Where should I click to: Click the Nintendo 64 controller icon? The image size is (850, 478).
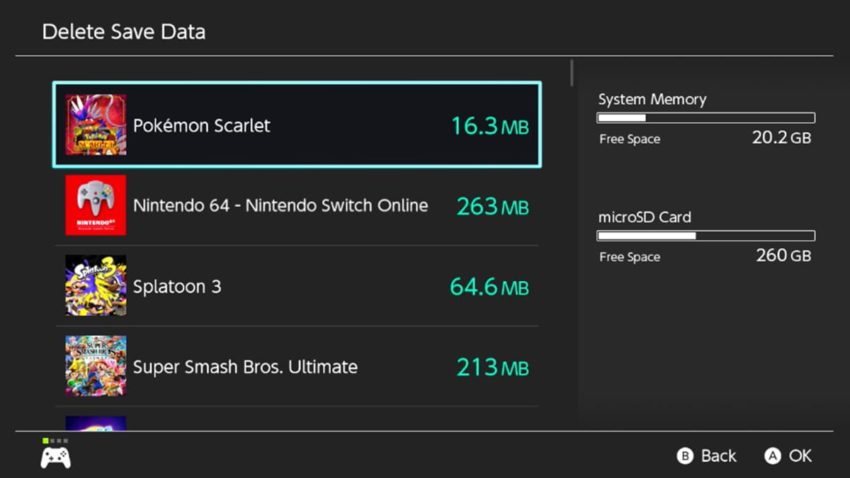96,205
